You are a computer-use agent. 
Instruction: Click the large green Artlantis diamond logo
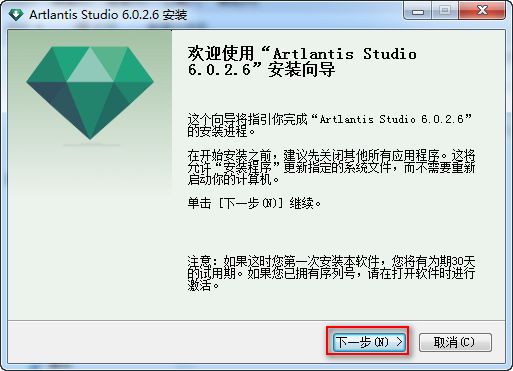pyautogui.click(x=90, y=93)
